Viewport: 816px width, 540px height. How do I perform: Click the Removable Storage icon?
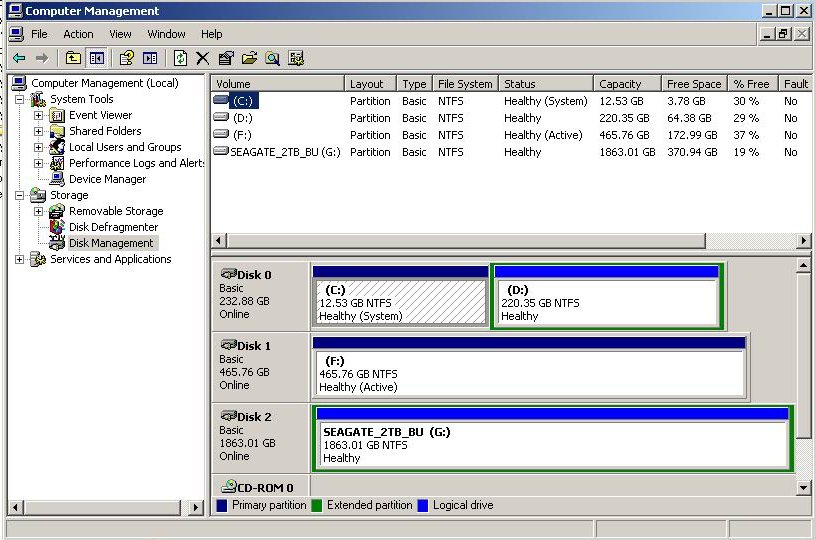[57, 211]
